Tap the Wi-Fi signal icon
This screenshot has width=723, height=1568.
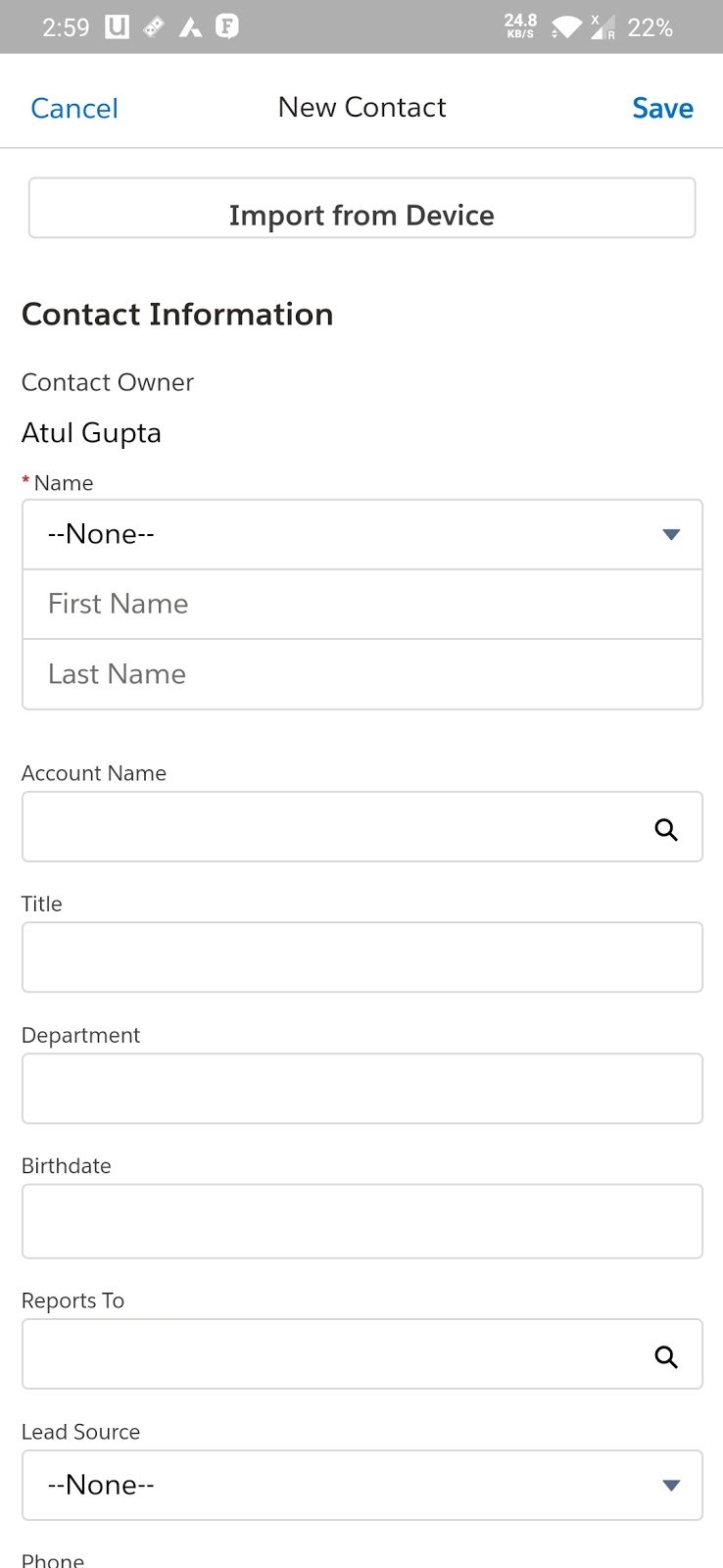click(566, 27)
